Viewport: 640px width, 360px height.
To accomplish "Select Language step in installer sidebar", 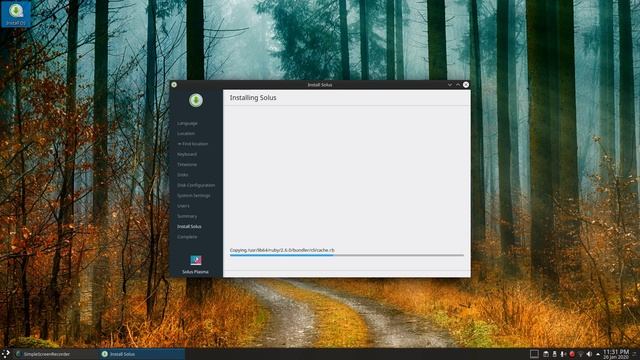I will coord(187,123).
